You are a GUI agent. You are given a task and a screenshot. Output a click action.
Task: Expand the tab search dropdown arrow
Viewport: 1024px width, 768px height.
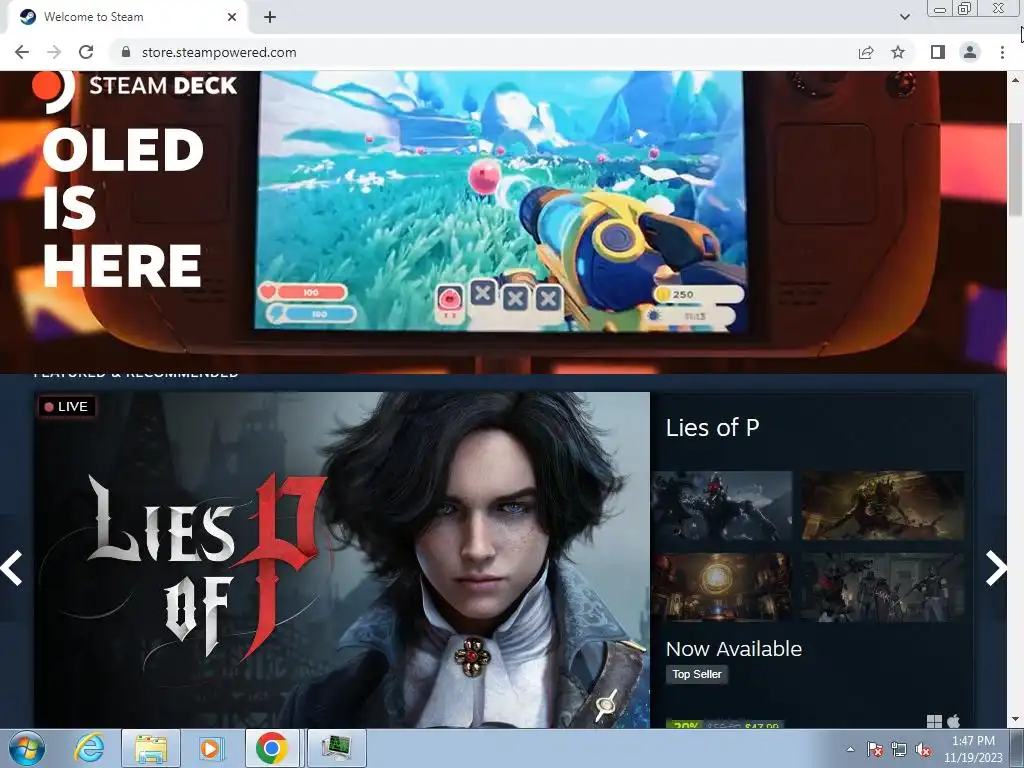(904, 17)
